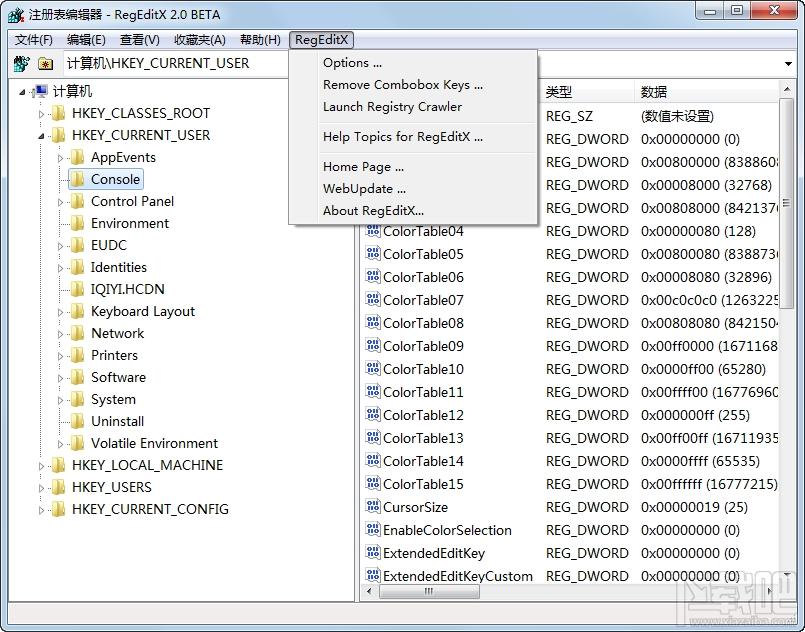The width and height of the screenshot is (805, 632).
Task: Click the Software key folder icon
Action: (76, 377)
